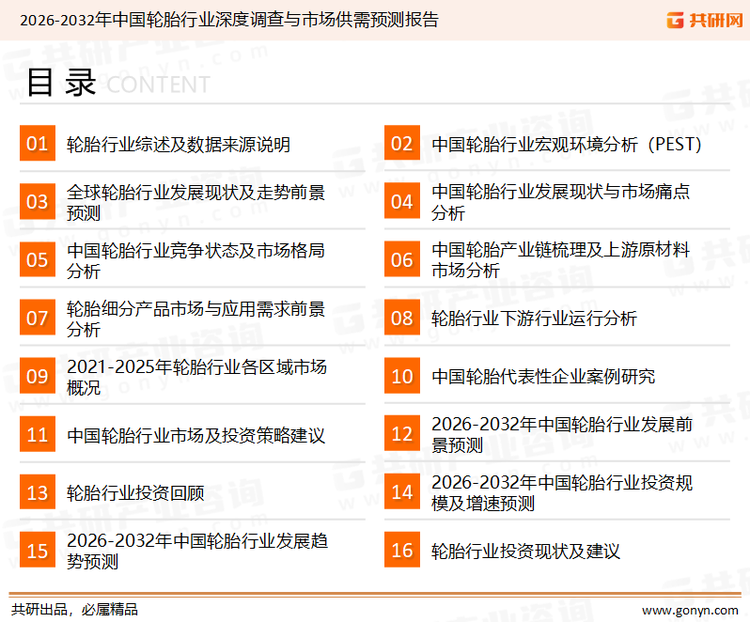Select entry 中国轮胎行业宏观环境分析 (PEST)
Screen dimensions: 750x622
pyautogui.click(x=566, y=144)
